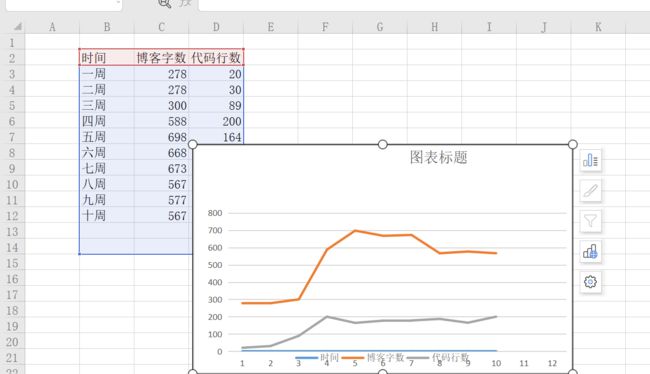Viewport: 650px width, 374px height.
Task: Select row 13 header
Action: pyautogui.click(x=12, y=231)
